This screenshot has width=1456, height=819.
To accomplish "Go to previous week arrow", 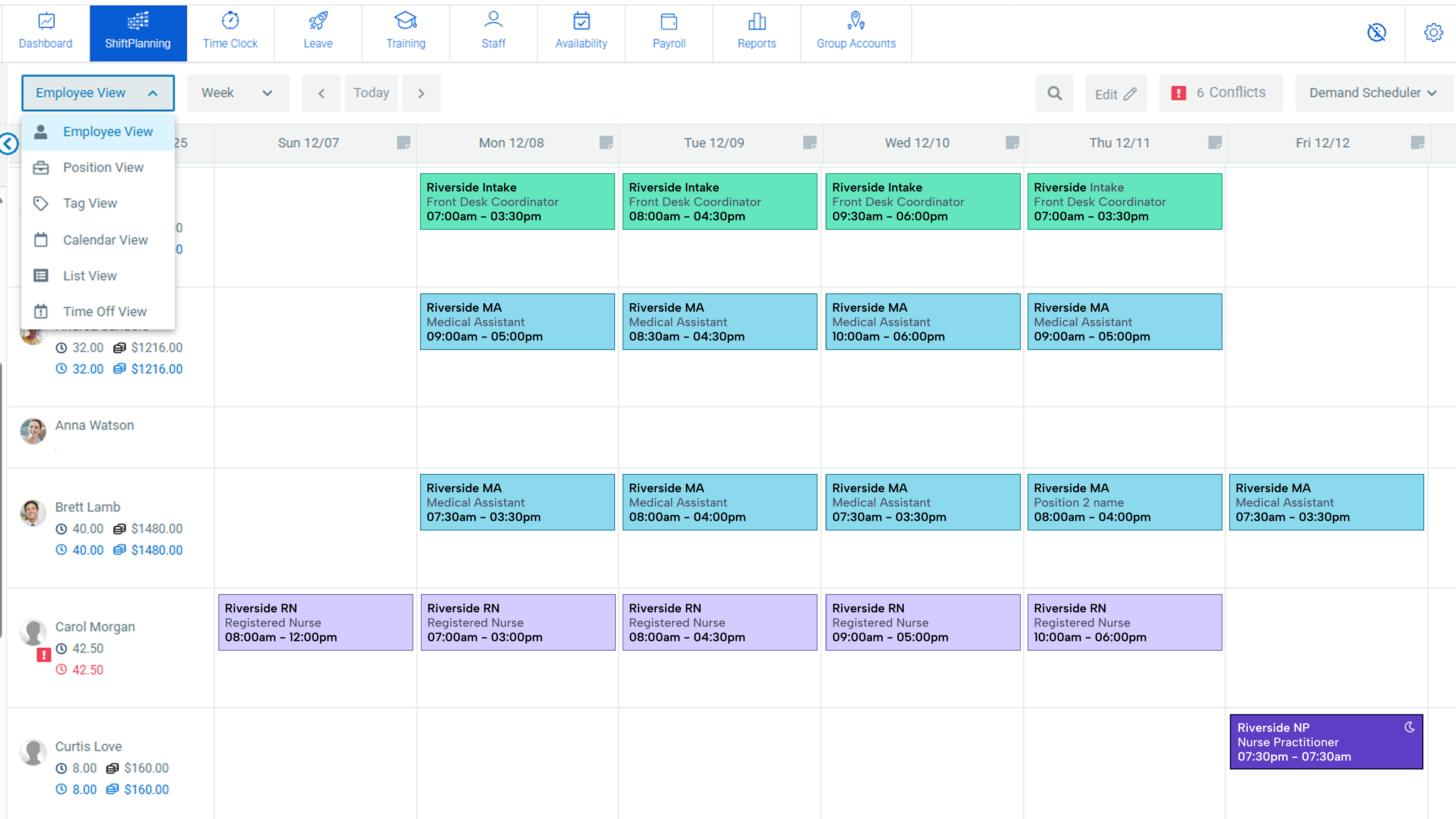I will (x=321, y=93).
